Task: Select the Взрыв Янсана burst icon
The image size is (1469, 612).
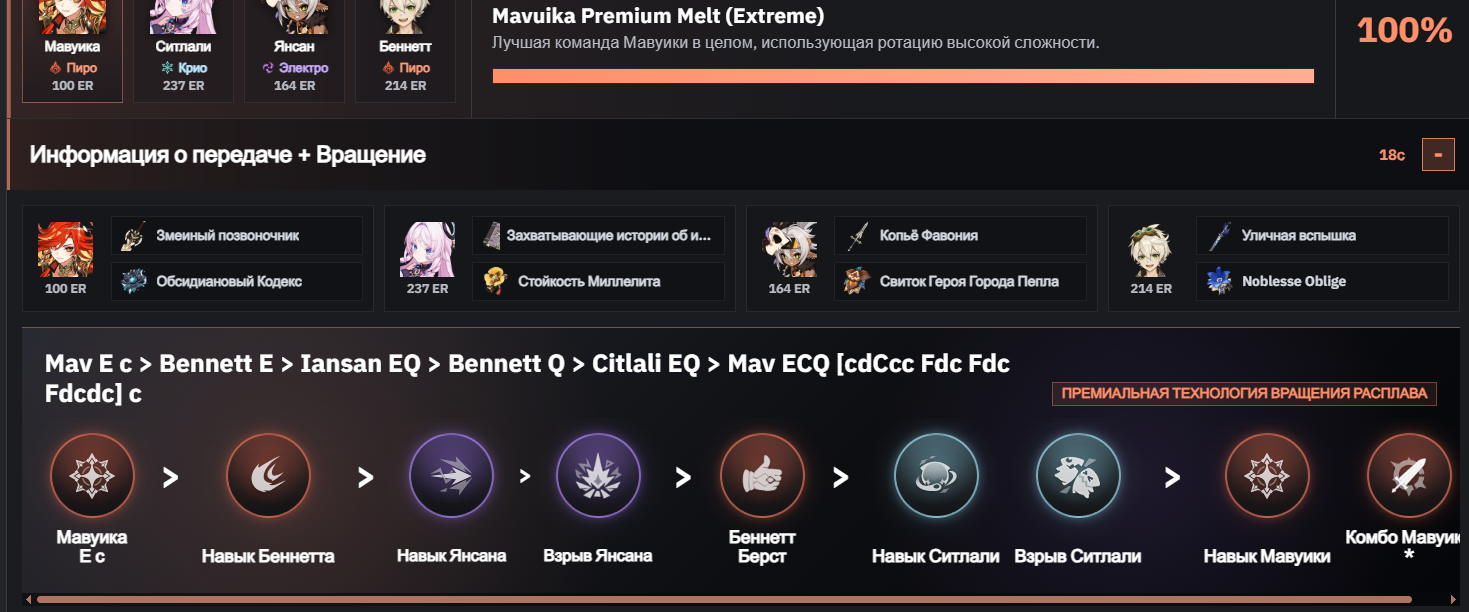Action: point(598,476)
